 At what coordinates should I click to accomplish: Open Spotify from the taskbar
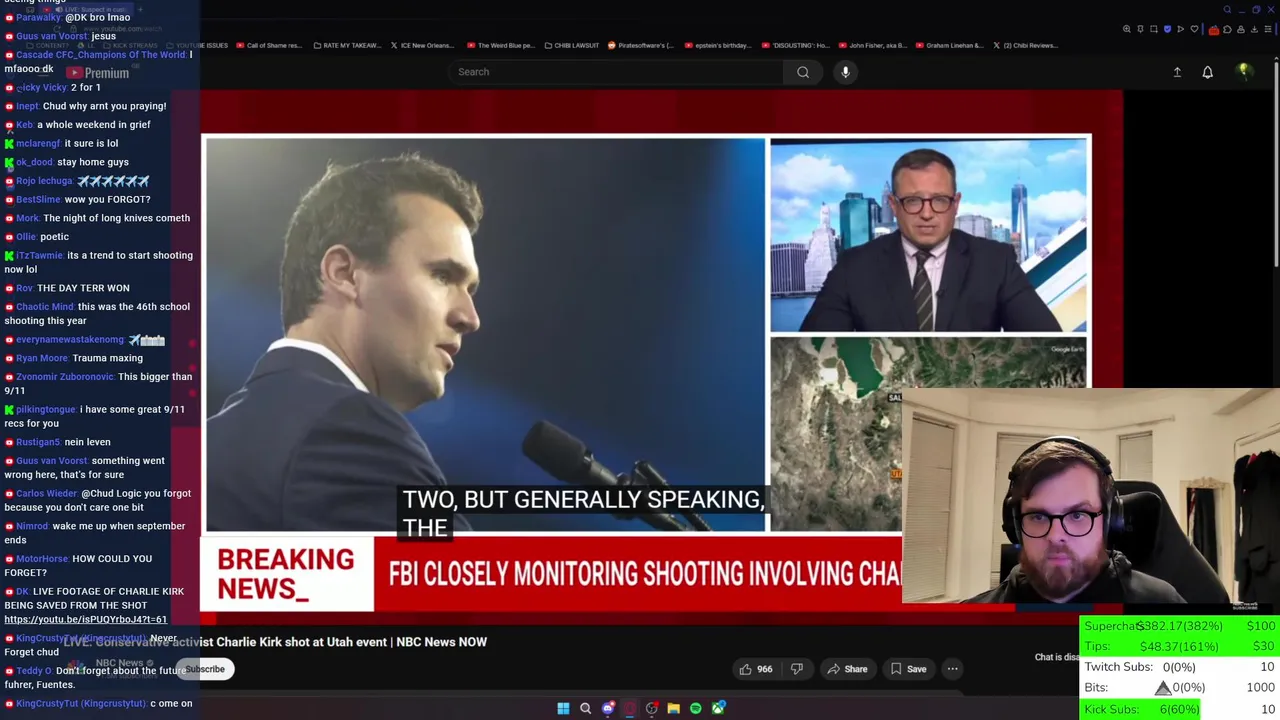(x=696, y=708)
